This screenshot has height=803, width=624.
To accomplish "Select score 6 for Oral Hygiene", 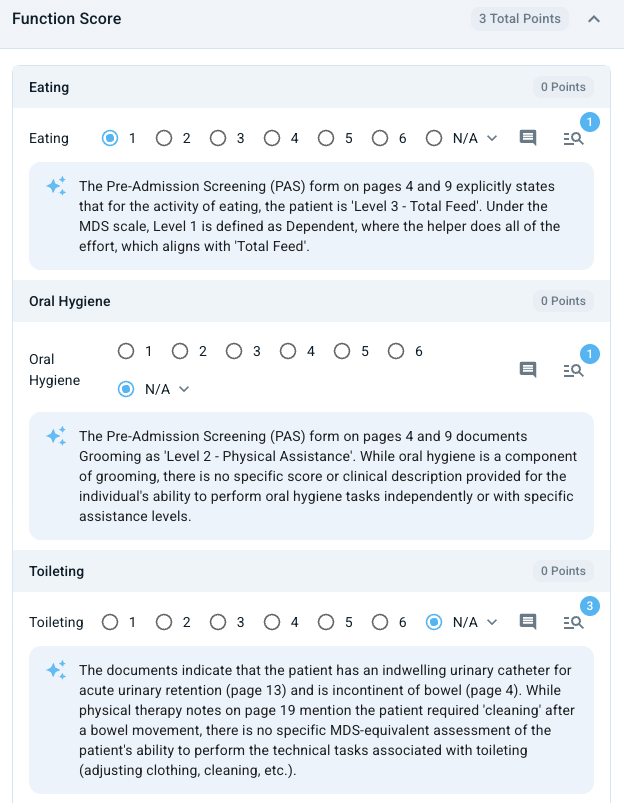I will pyautogui.click(x=396, y=351).
